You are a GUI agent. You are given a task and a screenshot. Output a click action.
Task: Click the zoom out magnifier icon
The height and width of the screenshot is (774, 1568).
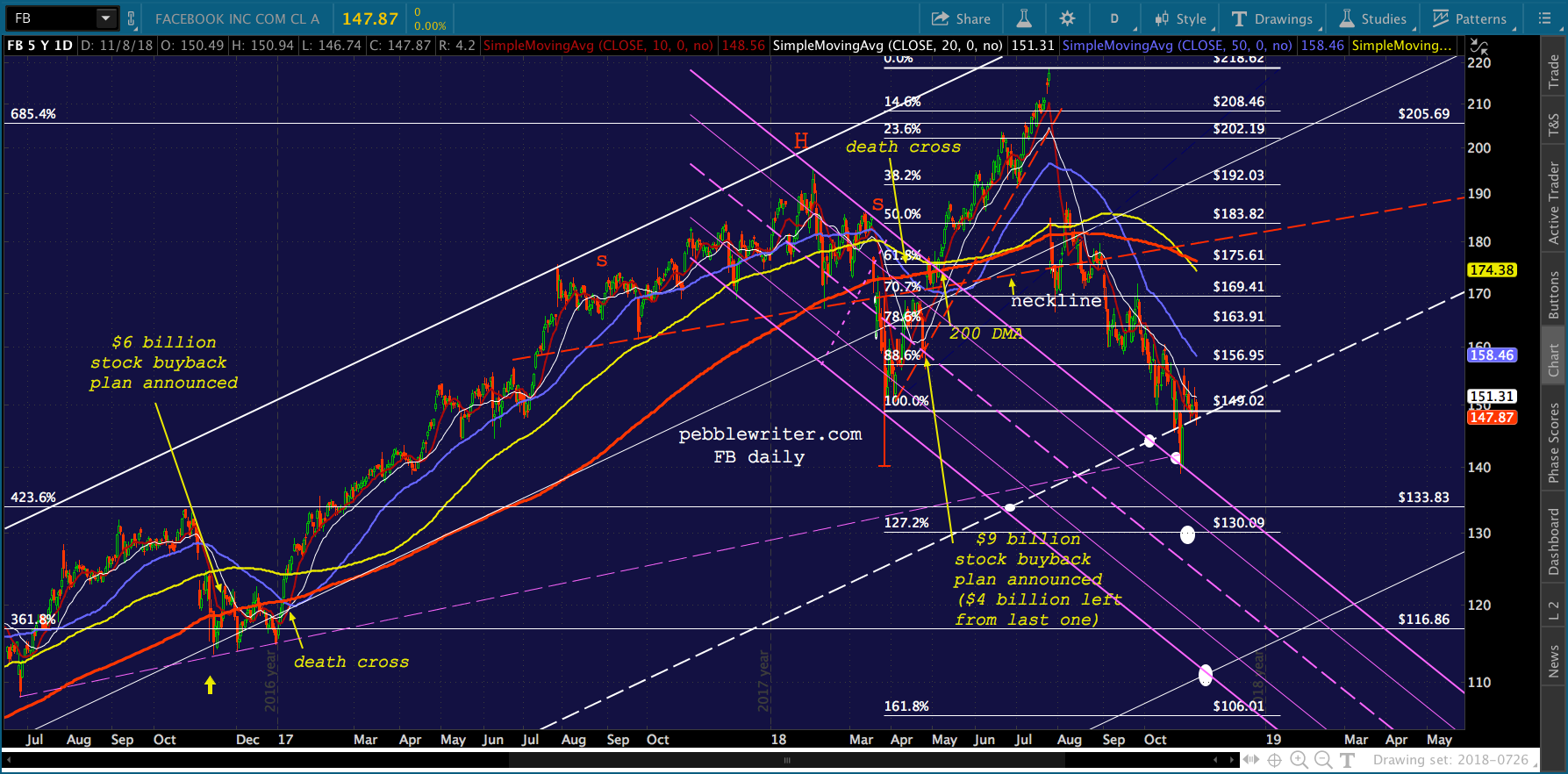point(1323,760)
